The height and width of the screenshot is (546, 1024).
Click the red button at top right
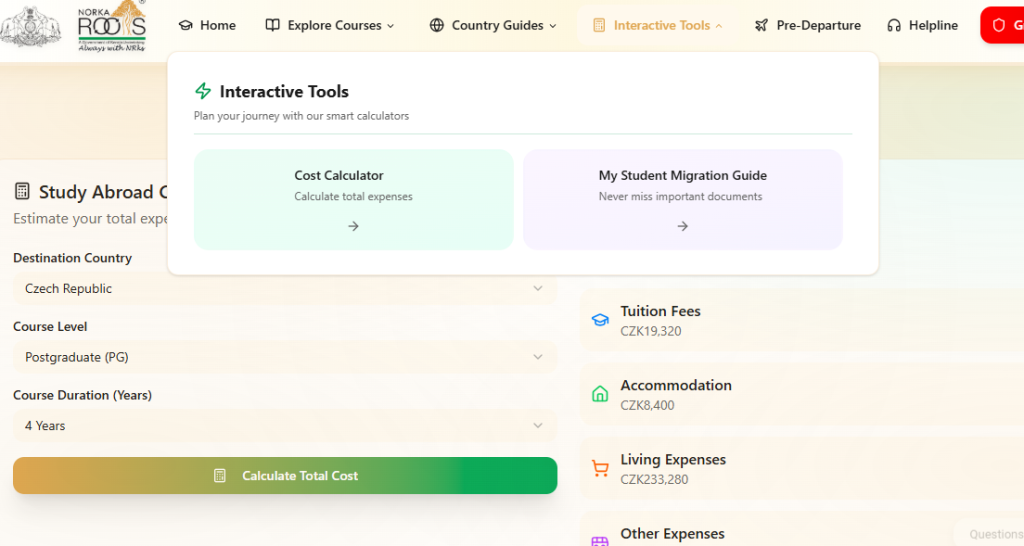click(x=1002, y=25)
